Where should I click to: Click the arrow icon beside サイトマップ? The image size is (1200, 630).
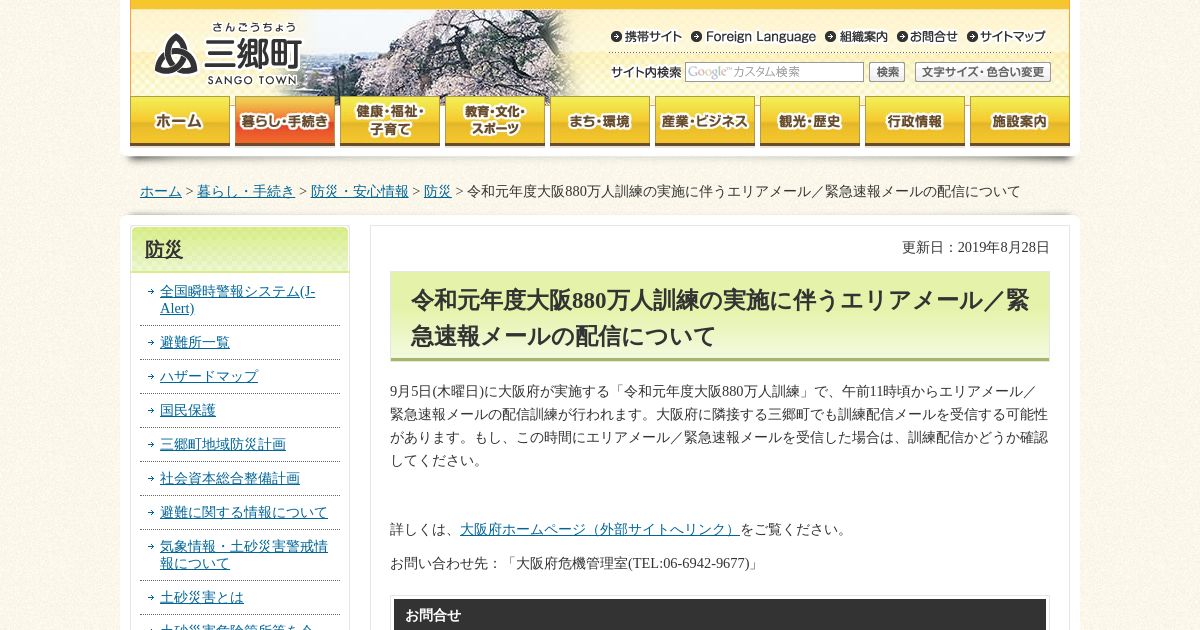(972, 37)
